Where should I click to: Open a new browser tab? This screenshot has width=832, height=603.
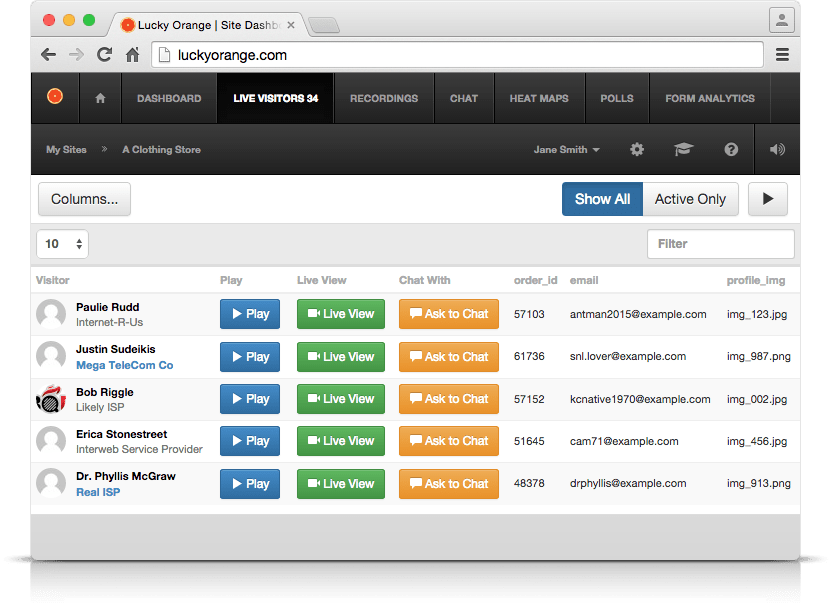tap(324, 25)
